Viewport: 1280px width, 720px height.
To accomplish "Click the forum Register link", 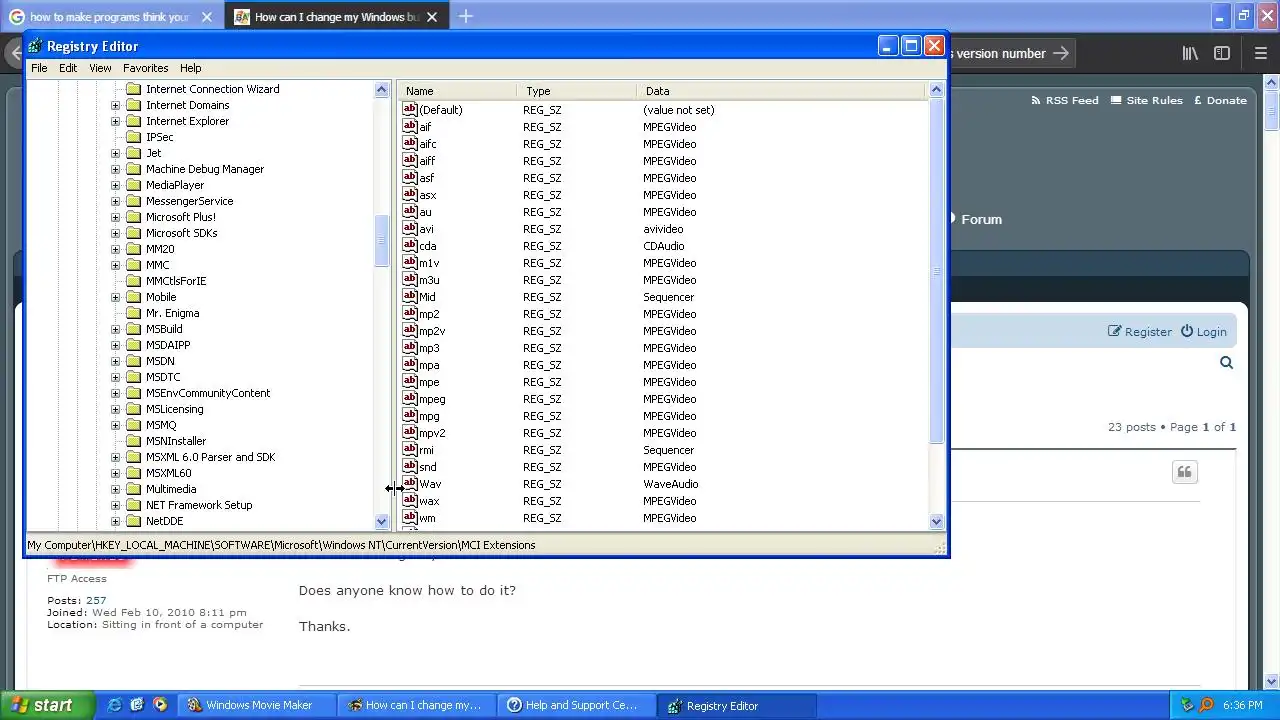I will click(x=1139, y=332).
